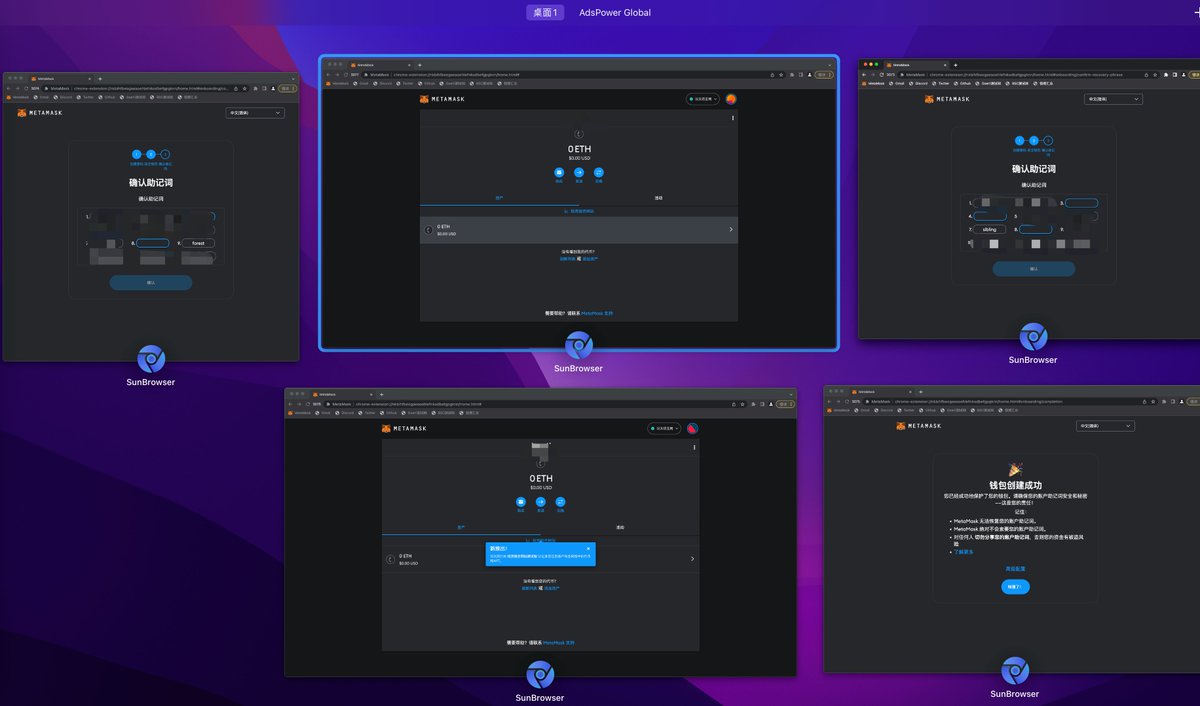This screenshot has width=1200, height=706.
Task: Click forest word field in top-left window
Action: (198, 243)
